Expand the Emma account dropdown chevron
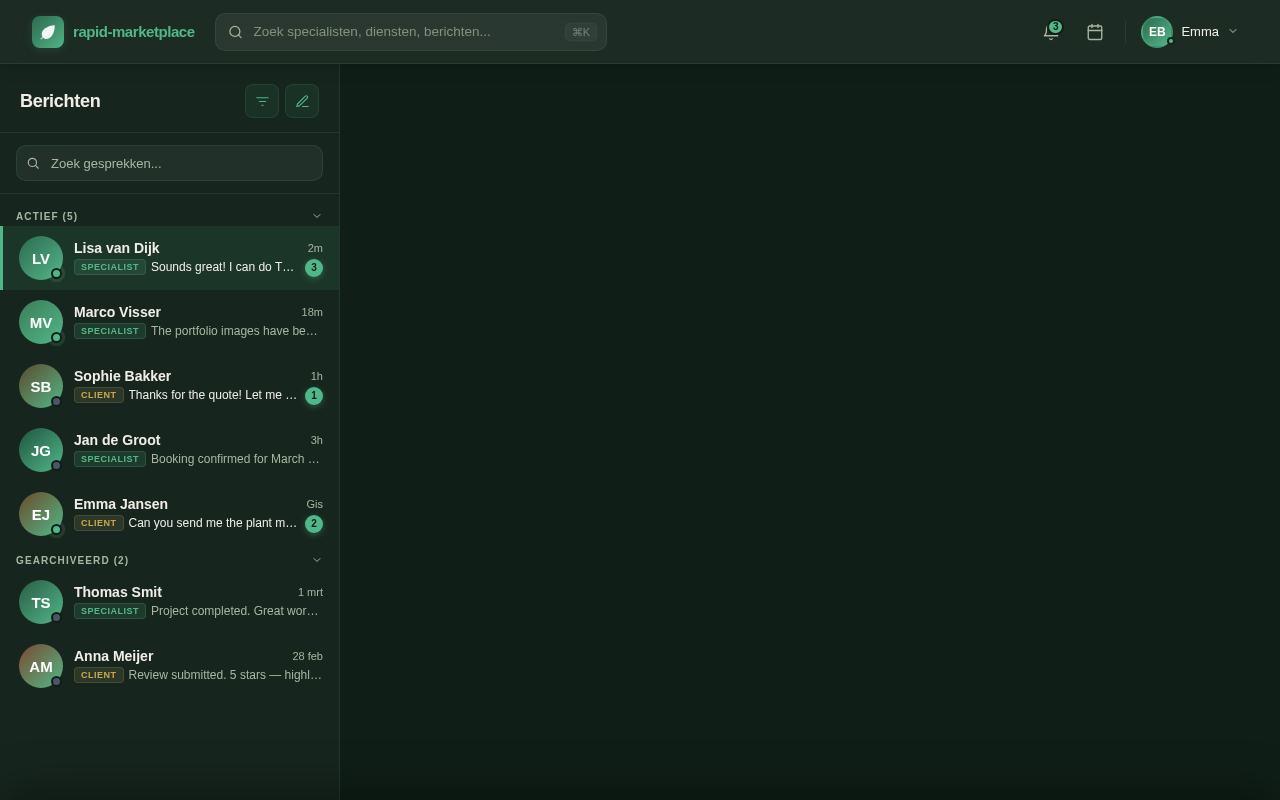The image size is (1280, 800). [x=1233, y=31]
